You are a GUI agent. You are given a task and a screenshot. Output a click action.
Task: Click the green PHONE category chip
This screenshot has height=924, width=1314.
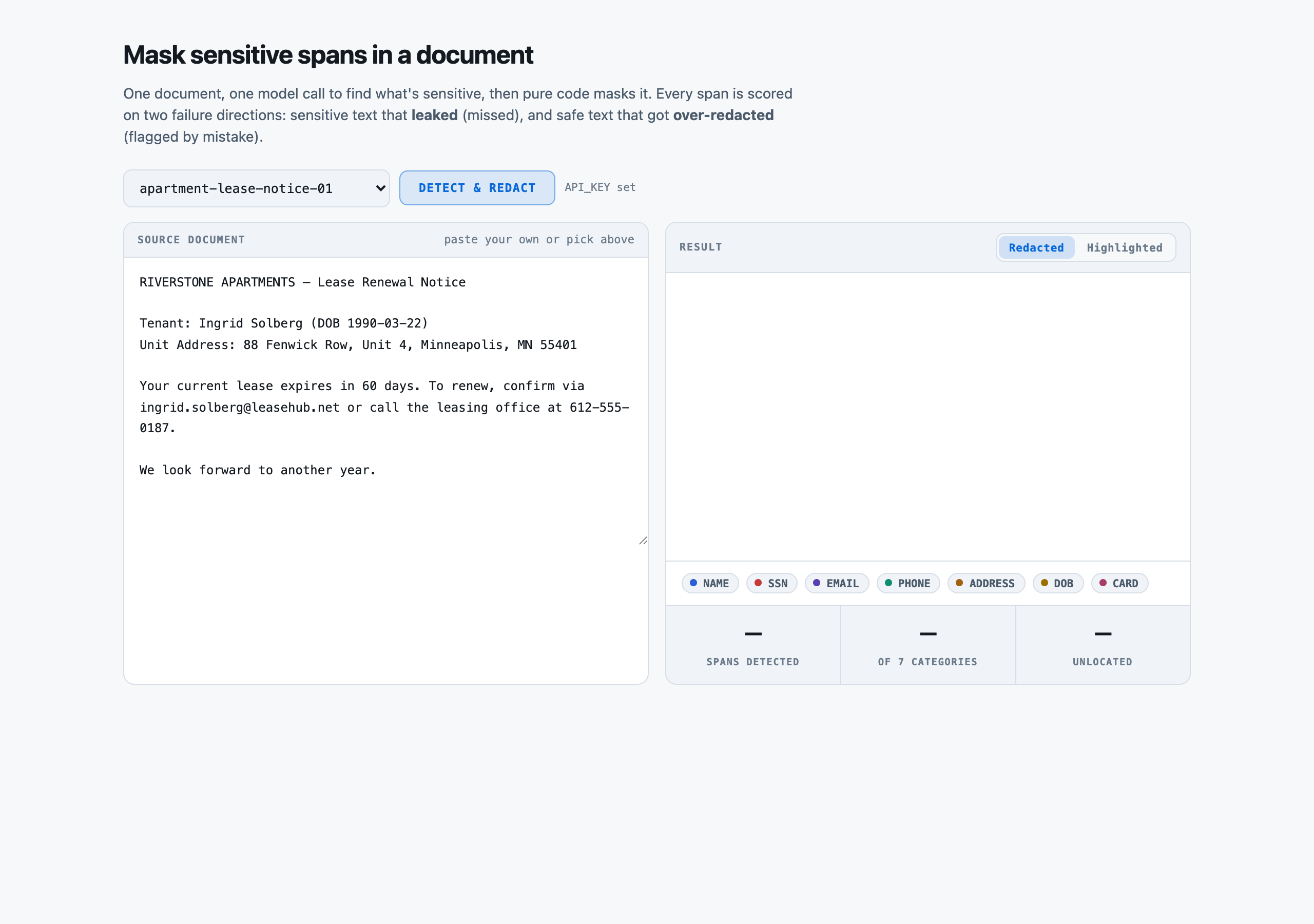(908, 583)
